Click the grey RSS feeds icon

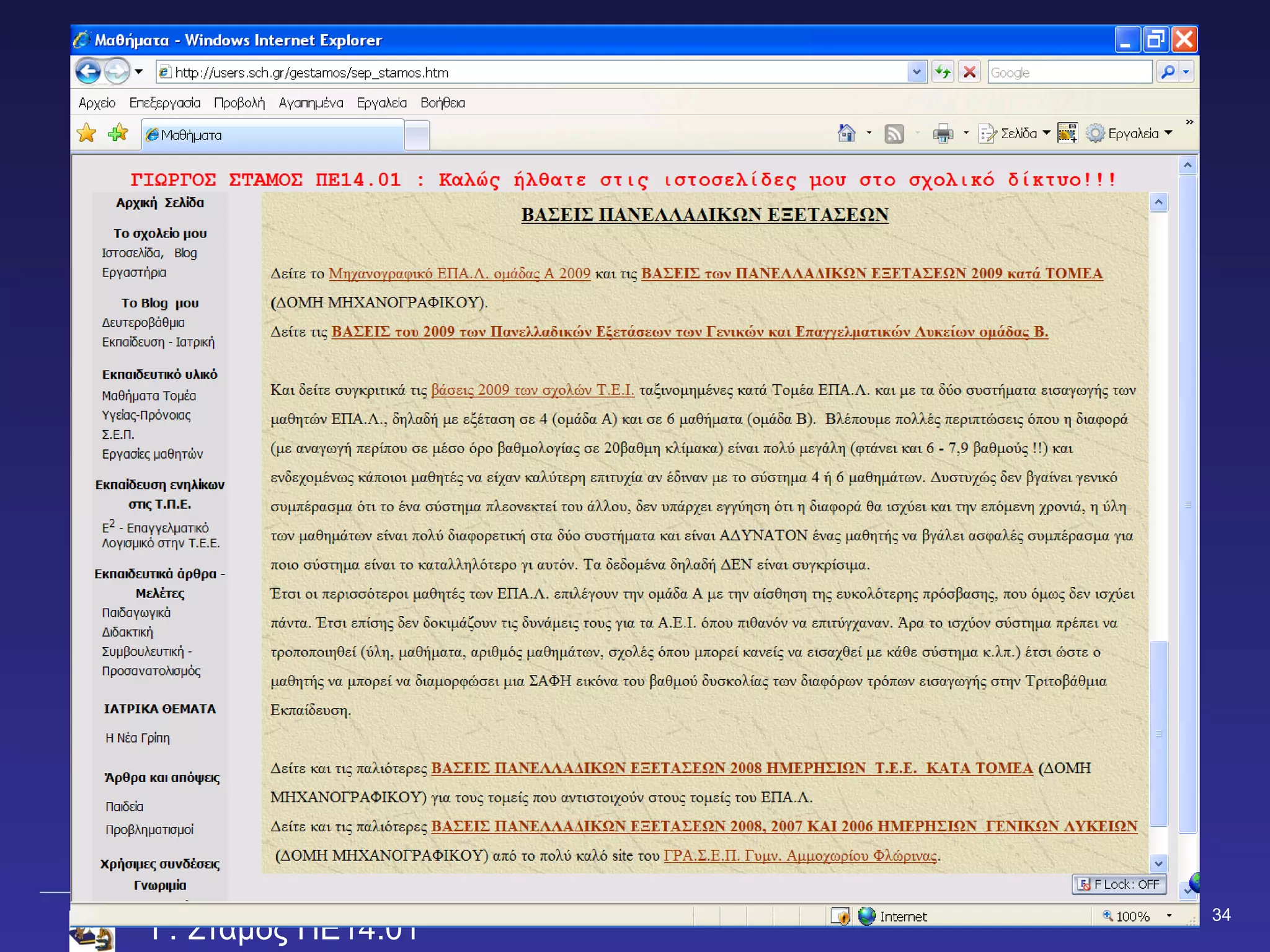point(894,133)
